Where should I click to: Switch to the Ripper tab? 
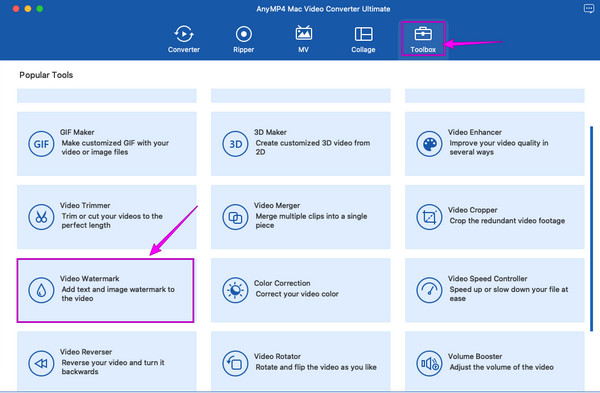point(244,39)
